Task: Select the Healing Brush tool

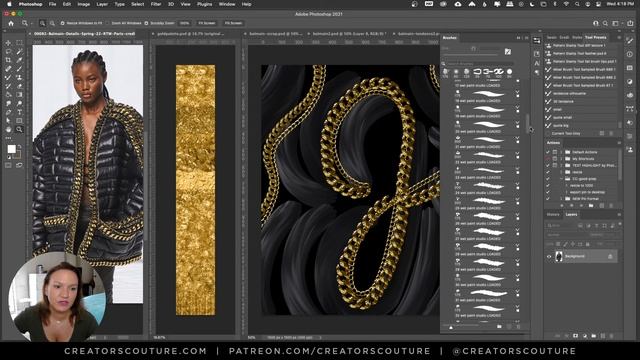Action: (x=8, y=69)
